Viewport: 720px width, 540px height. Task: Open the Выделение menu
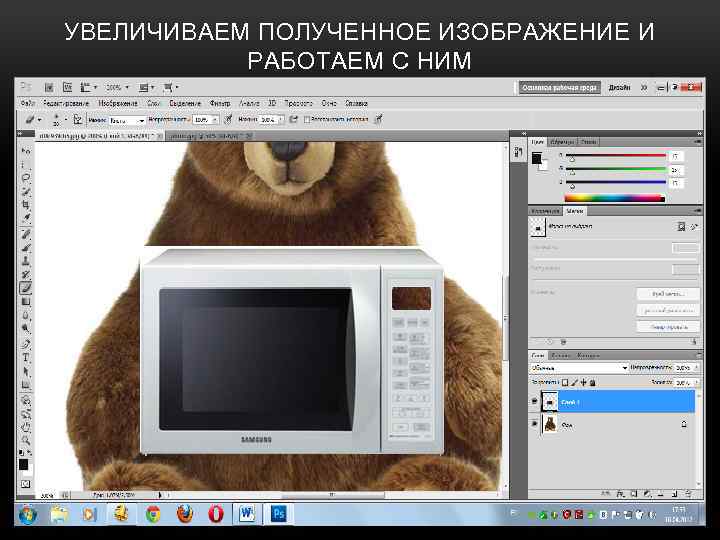coord(185,103)
